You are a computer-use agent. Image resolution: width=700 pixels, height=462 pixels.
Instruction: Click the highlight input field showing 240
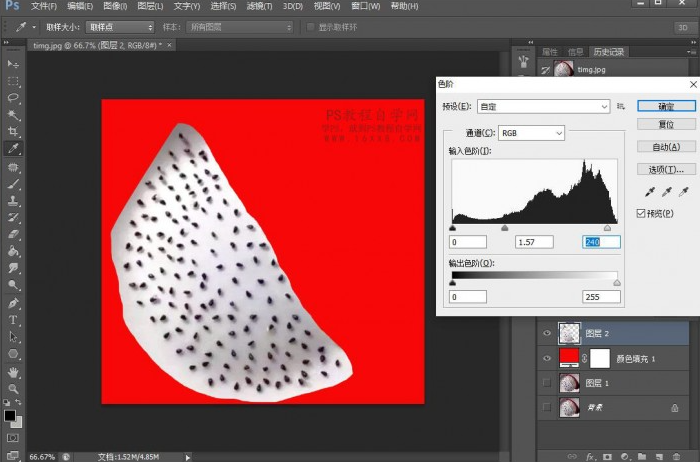(x=601, y=242)
